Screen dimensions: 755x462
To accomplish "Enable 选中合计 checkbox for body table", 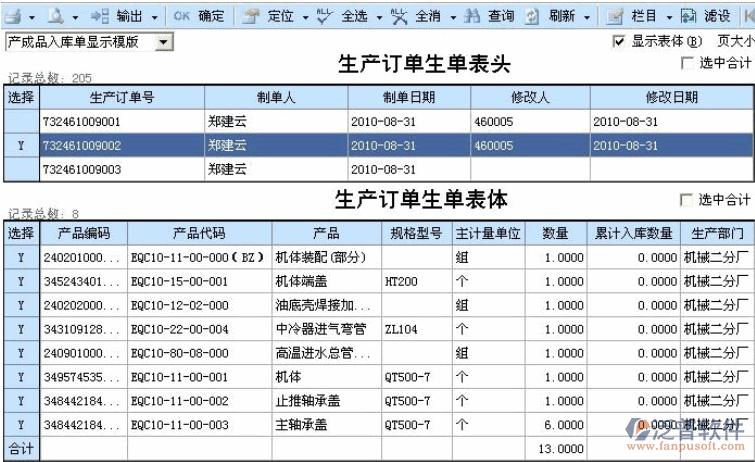I will [686, 200].
